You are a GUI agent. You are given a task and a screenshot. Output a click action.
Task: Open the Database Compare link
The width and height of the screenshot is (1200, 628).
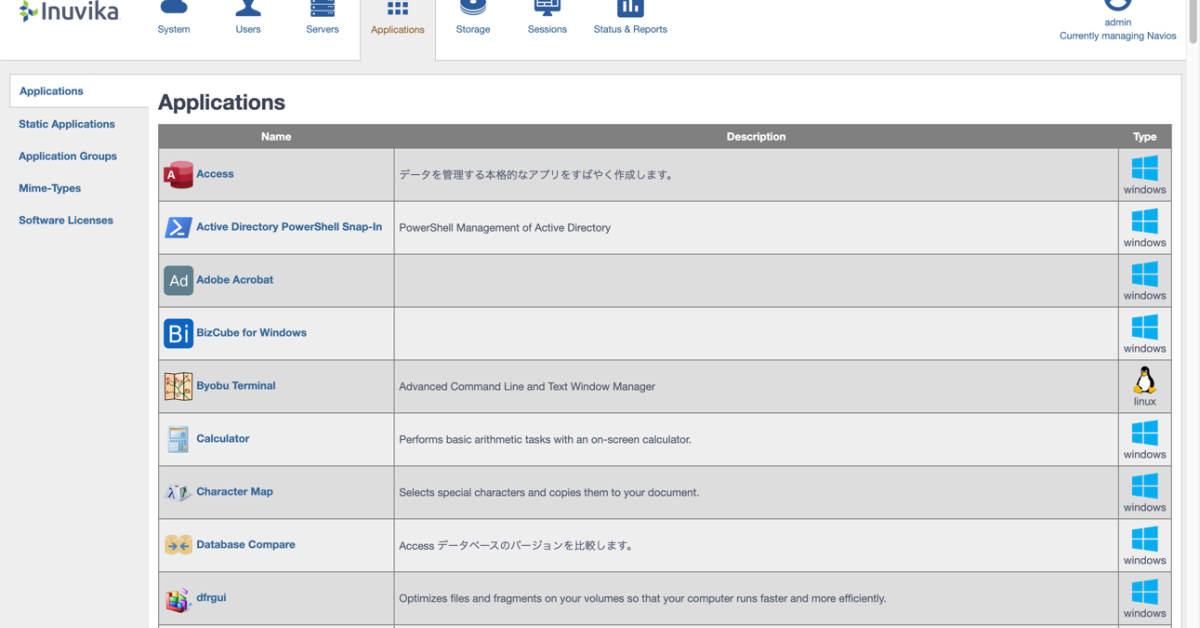point(246,545)
